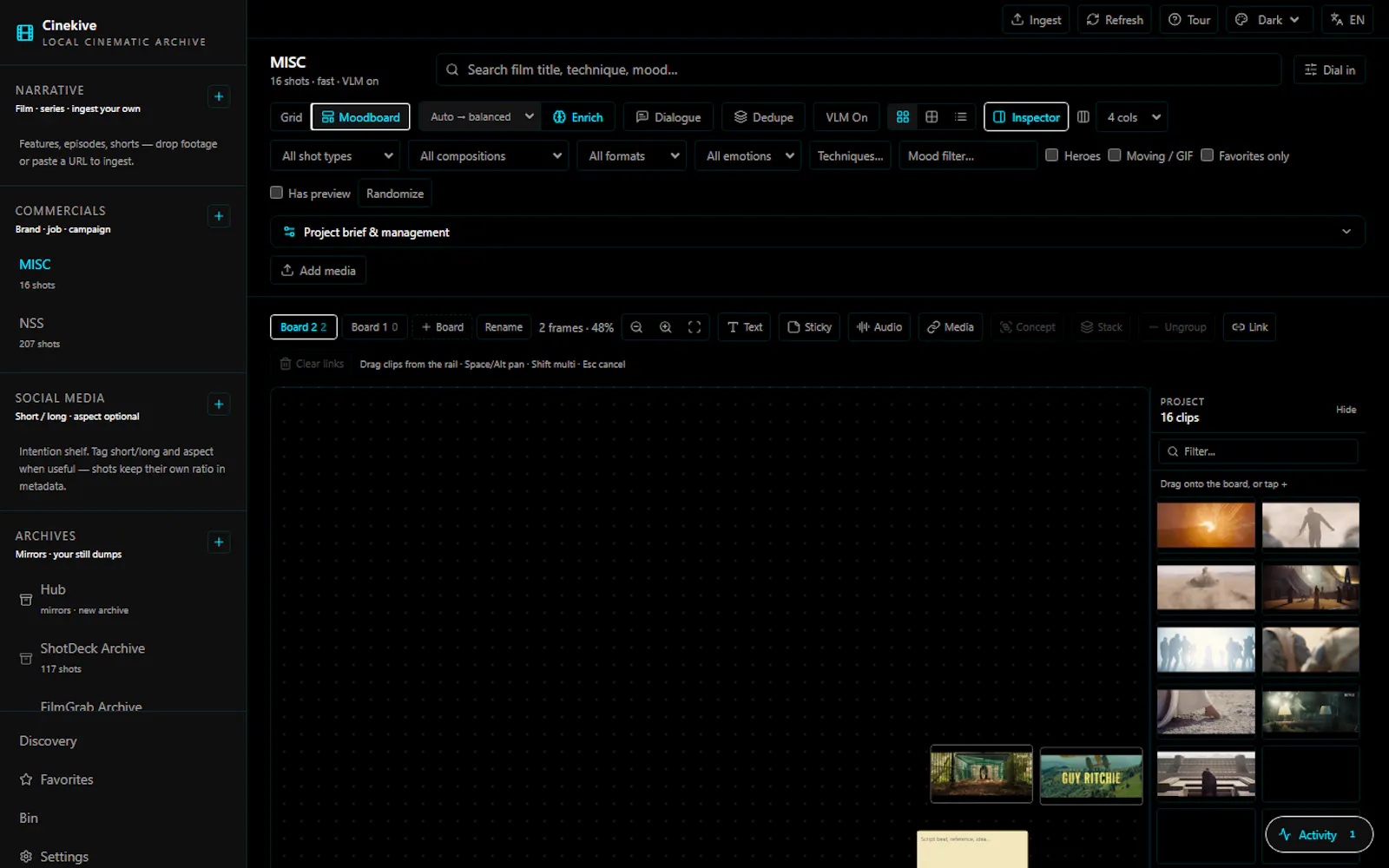Viewport: 1389px width, 868px height.
Task: Open Enrich action
Action: [578, 117]
